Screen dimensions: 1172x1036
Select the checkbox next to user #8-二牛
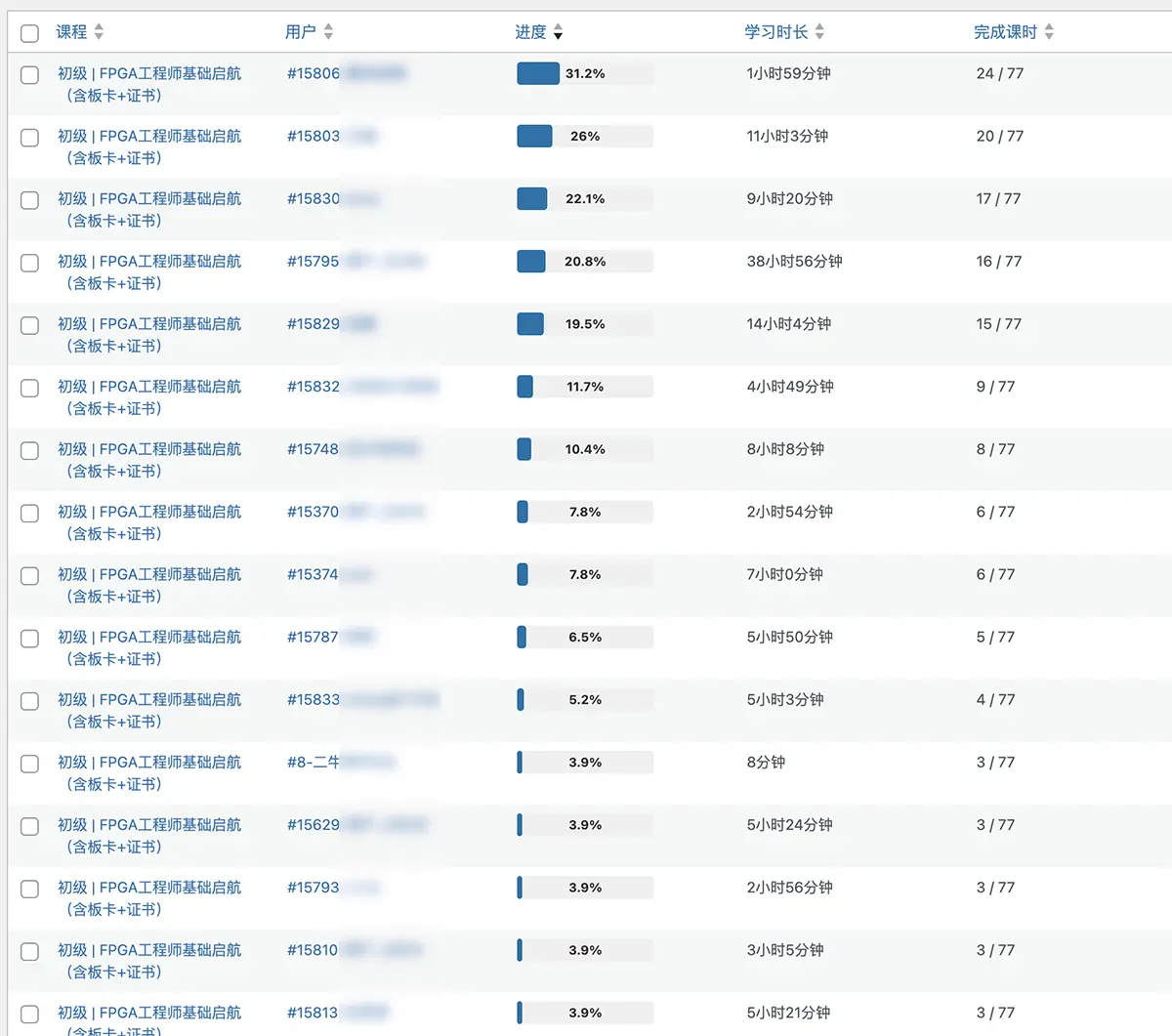(30, 764)
